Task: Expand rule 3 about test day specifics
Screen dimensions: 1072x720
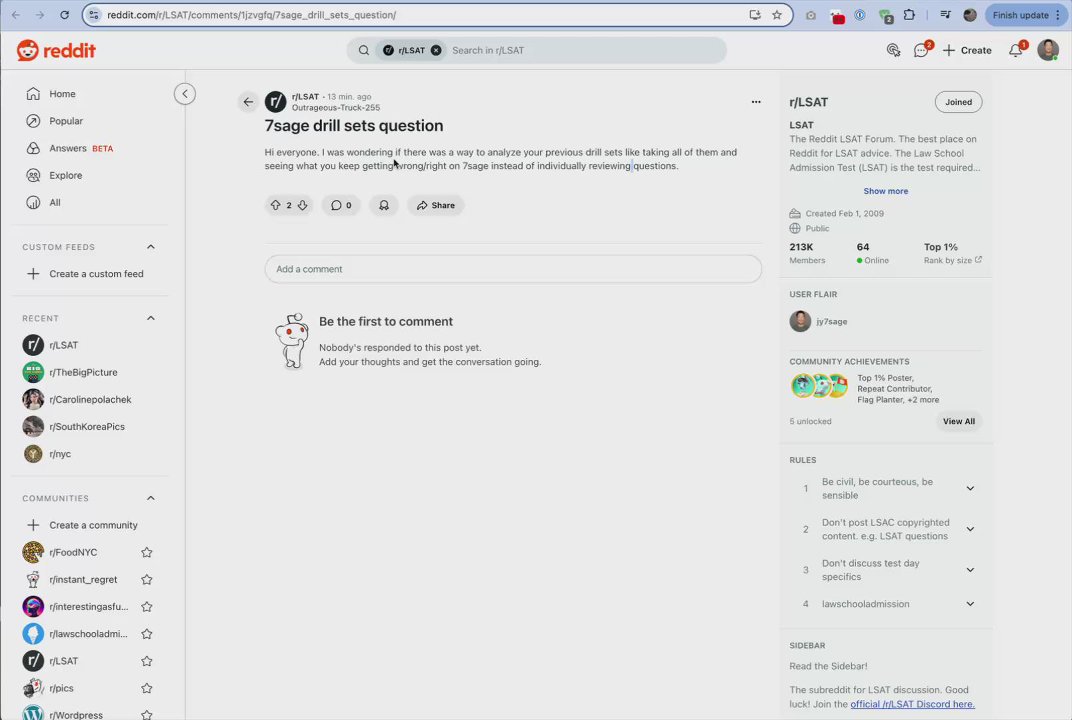Action: [x=969, y=570]
